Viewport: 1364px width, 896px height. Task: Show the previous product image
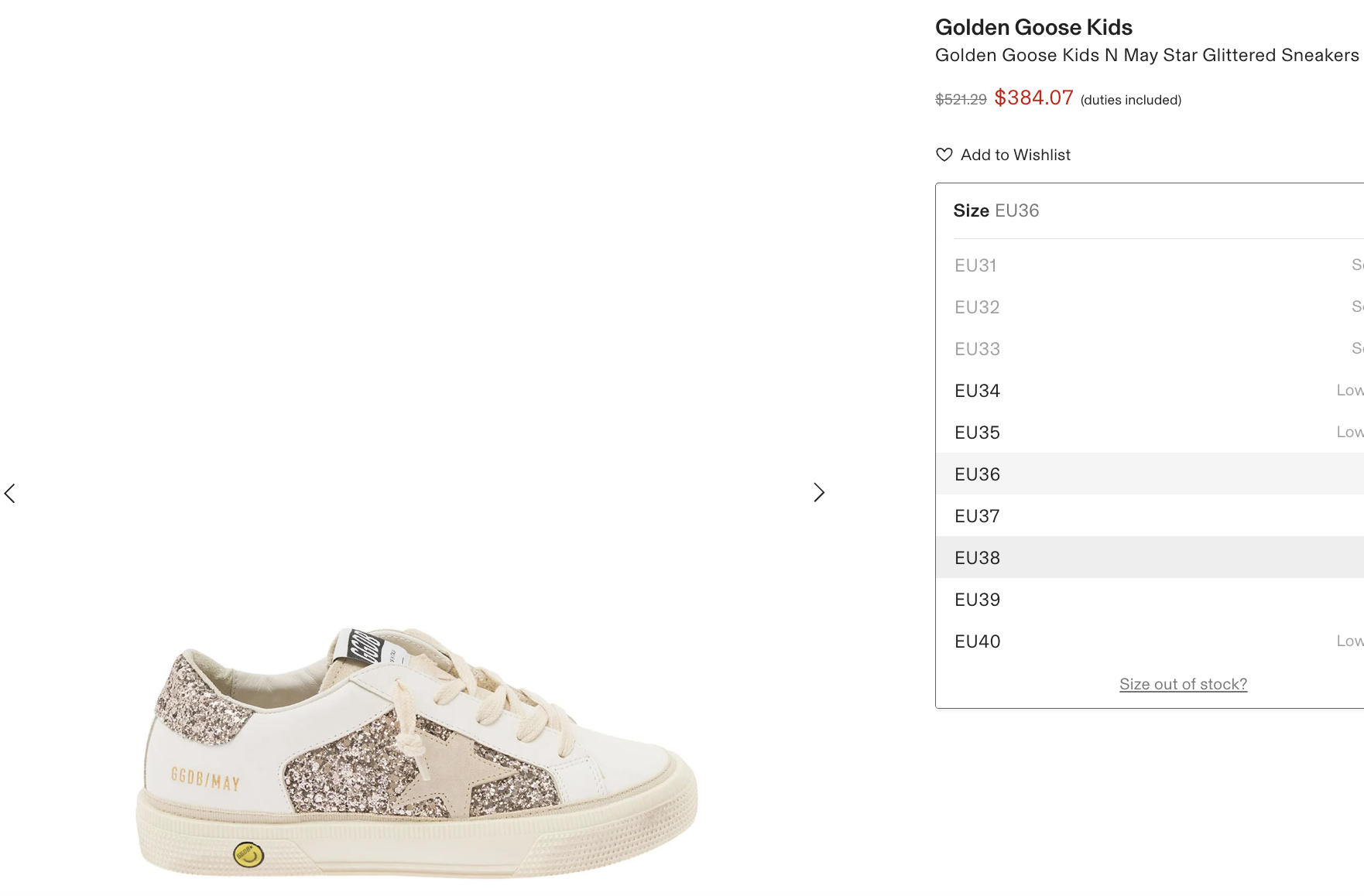point(10,493)
